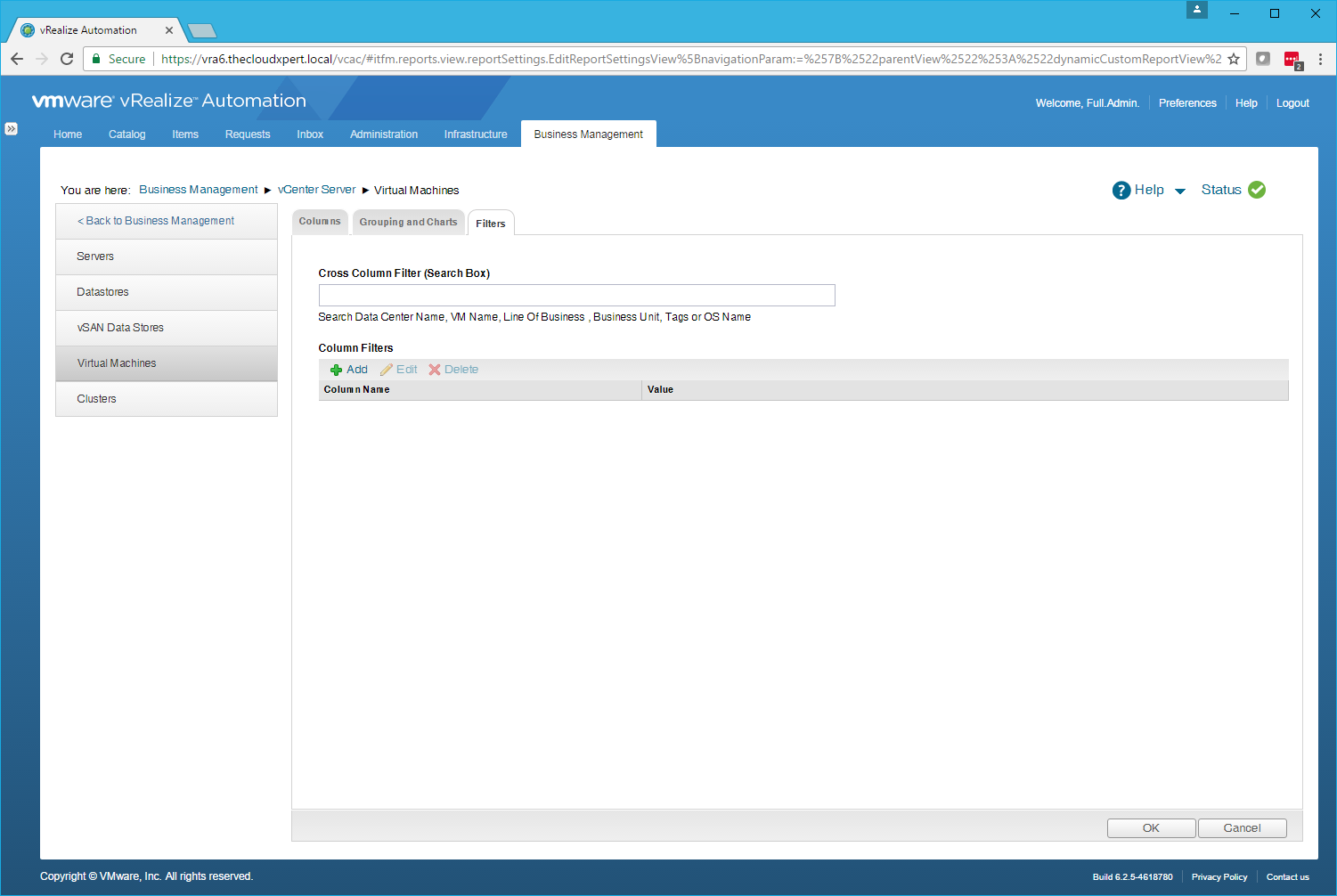The image size is (1337, 896).
Task: Switch to the Columns tab
Action: click(x=320, y=222)
